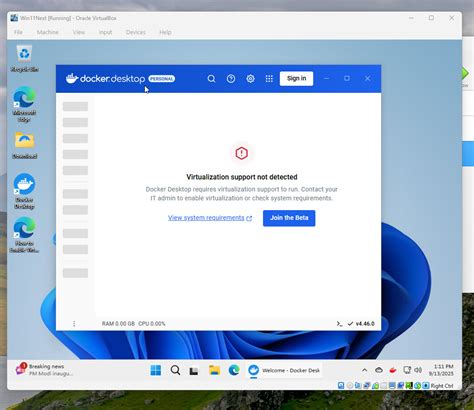Image resolution: width=474 pixels, height=410 pixels.
Task: Click the PERSONAL plan badge
Action: tap(162, 79)
